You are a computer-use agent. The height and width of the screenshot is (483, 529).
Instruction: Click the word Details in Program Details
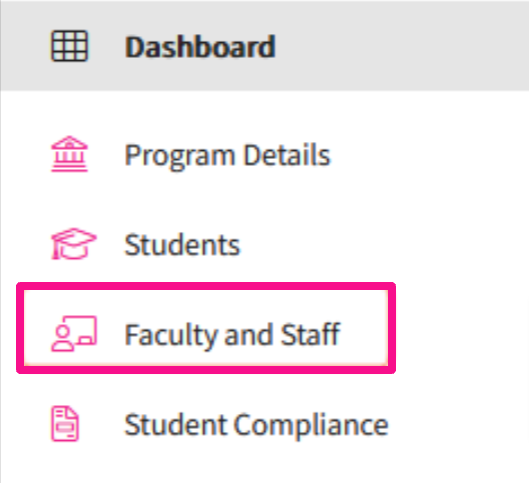pos(287,154)
